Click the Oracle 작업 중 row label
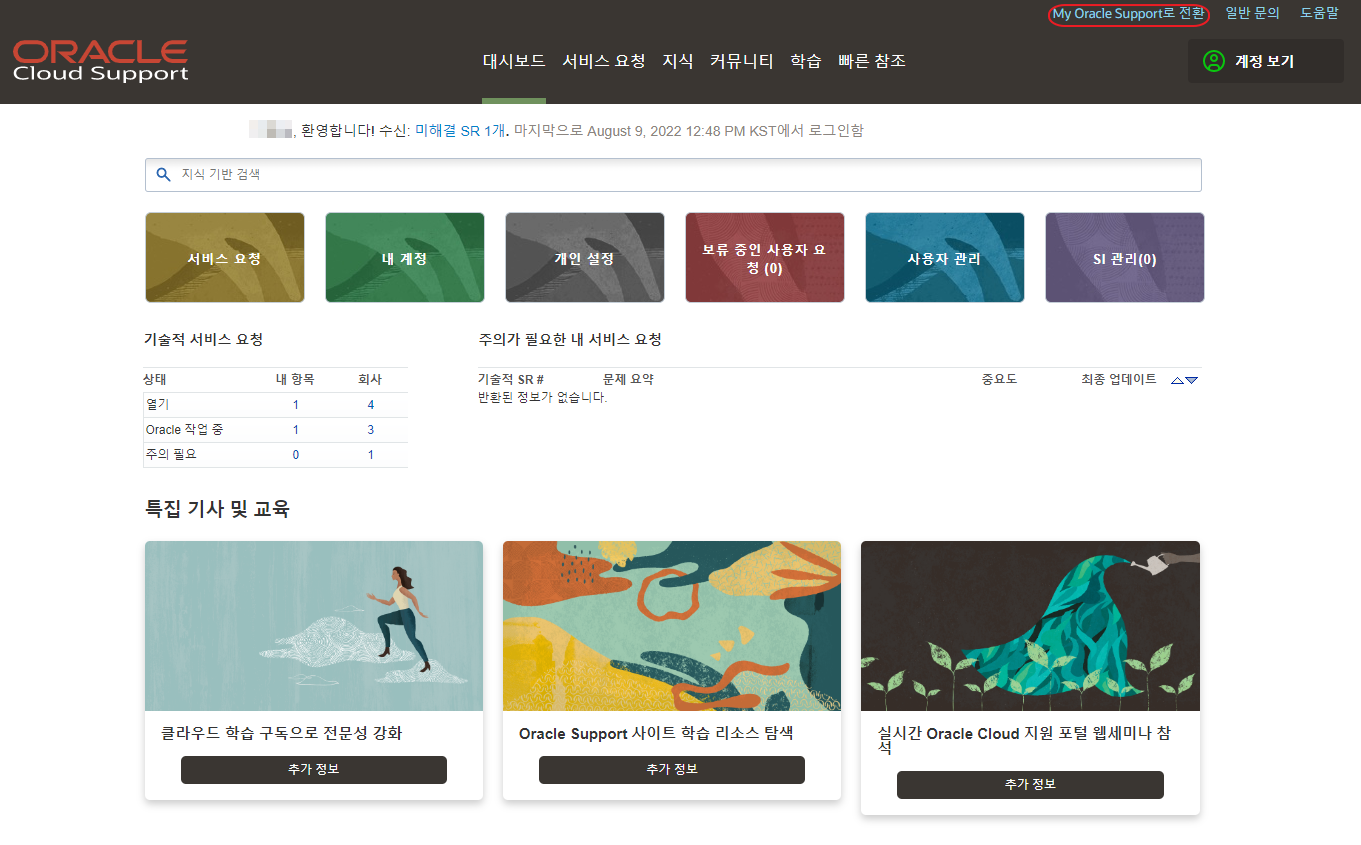 pos(184,430)
